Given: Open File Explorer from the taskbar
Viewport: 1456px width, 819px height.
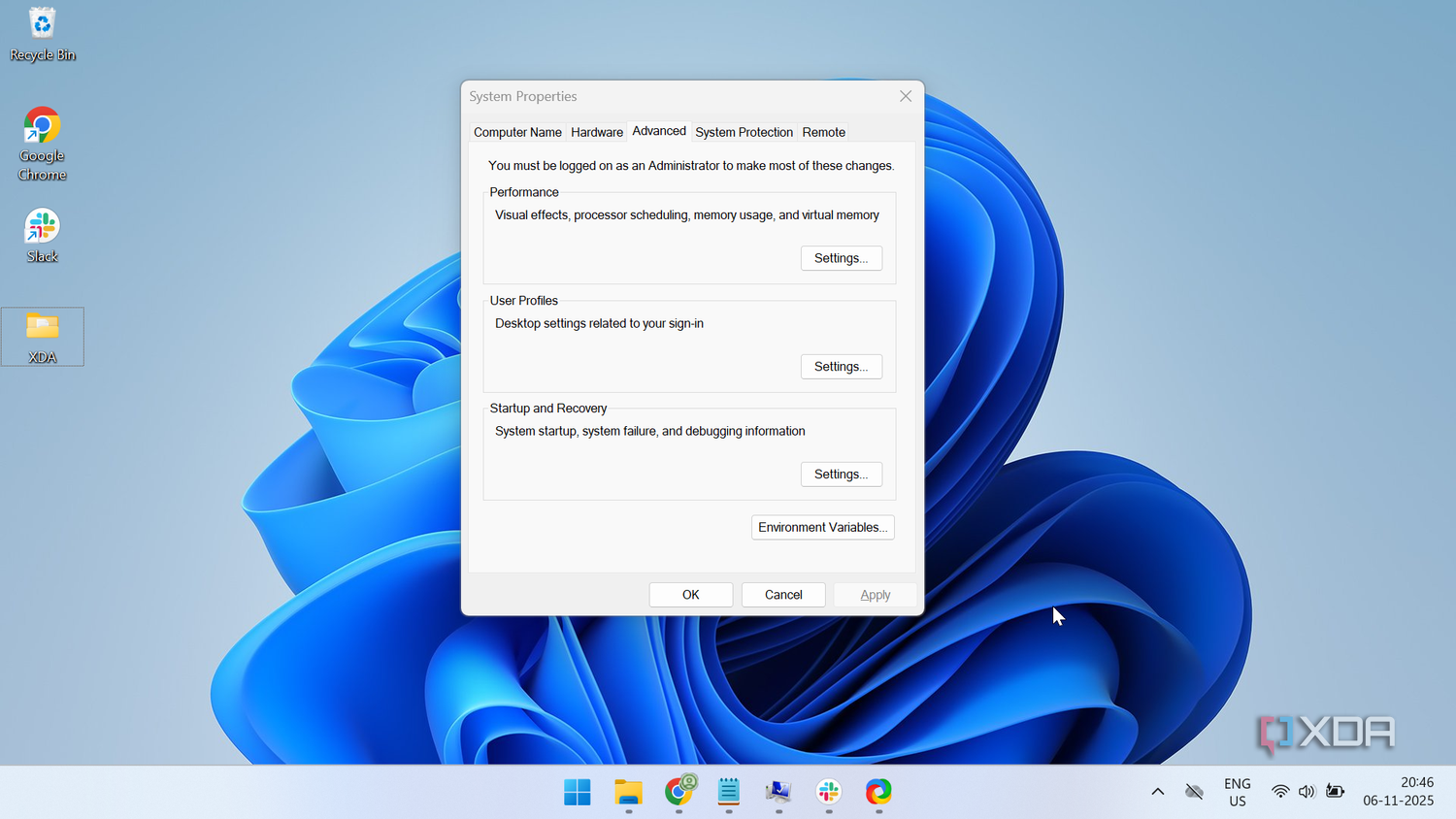Looking at the screenshot, I should pos(628,793).
